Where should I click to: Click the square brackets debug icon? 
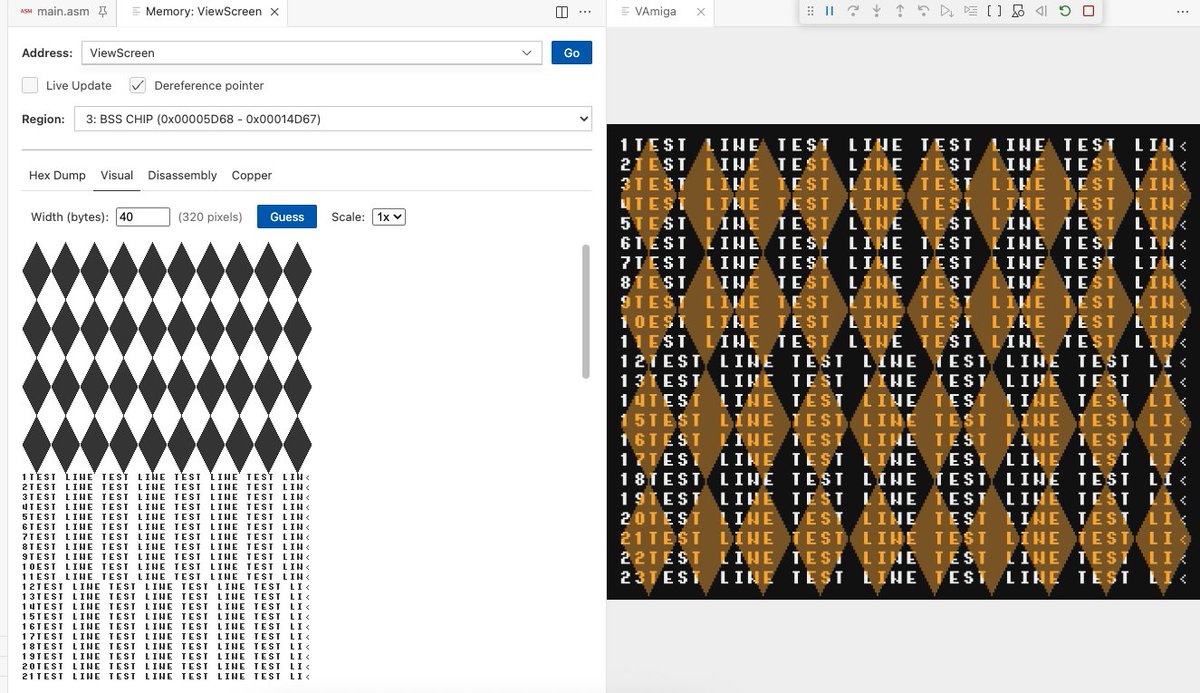(x=994, y=11)
